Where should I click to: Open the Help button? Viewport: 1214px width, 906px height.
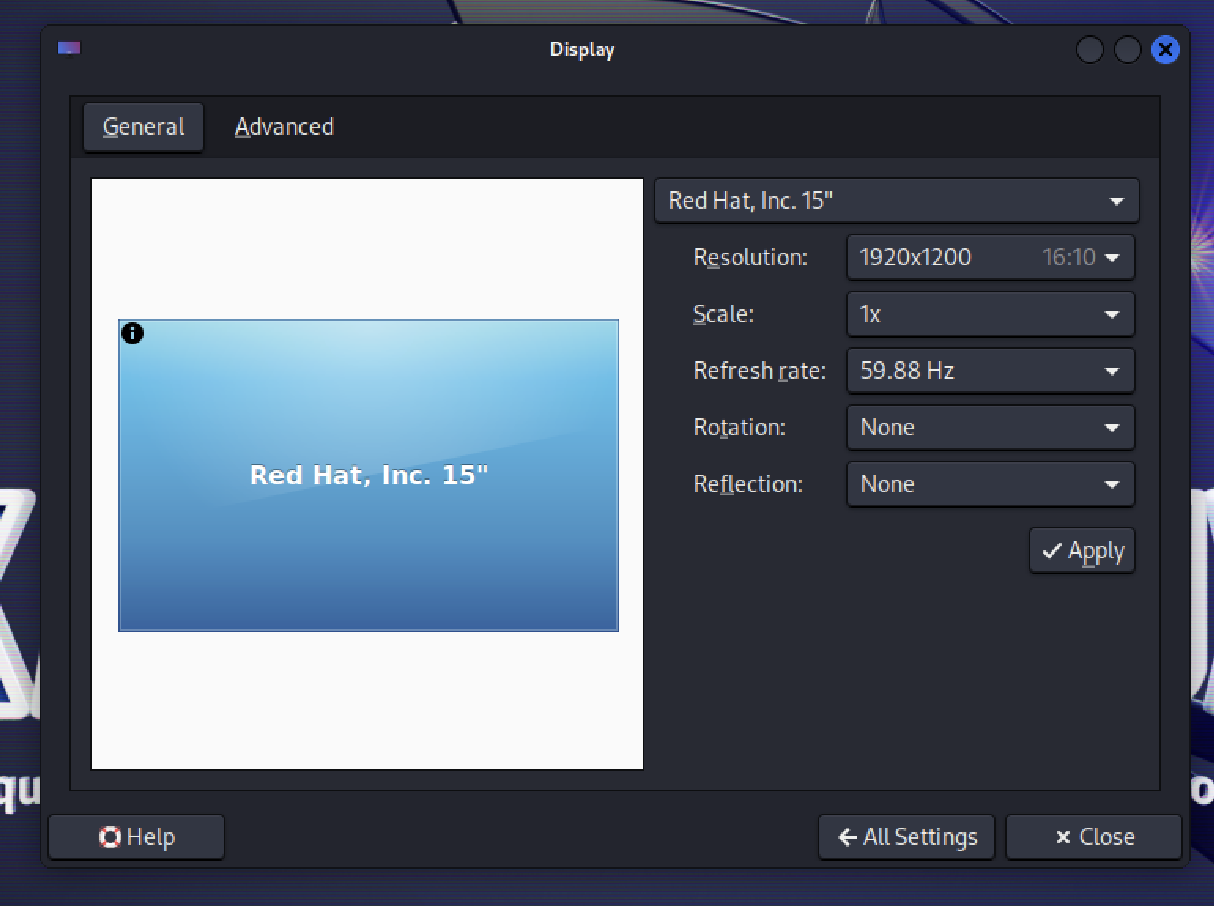[136, 837]
